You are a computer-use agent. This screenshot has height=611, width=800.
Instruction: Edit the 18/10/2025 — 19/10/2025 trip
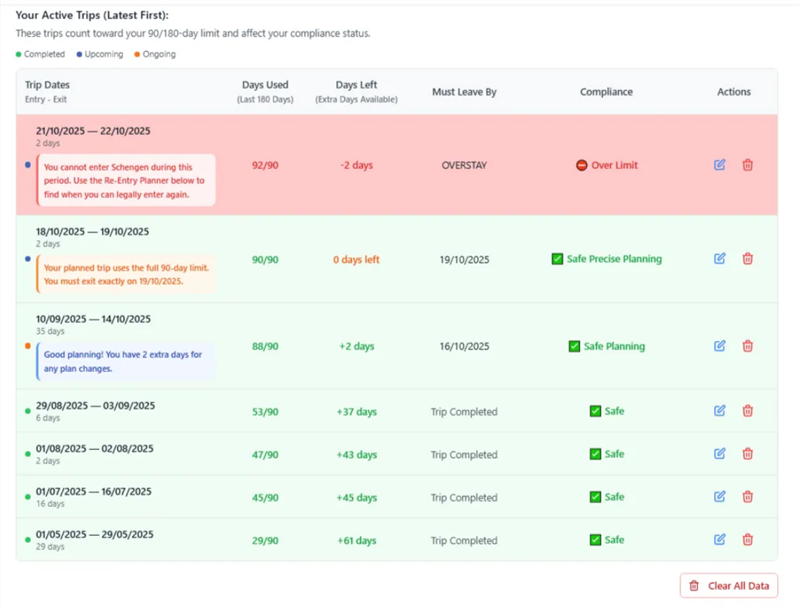[720, 259]
